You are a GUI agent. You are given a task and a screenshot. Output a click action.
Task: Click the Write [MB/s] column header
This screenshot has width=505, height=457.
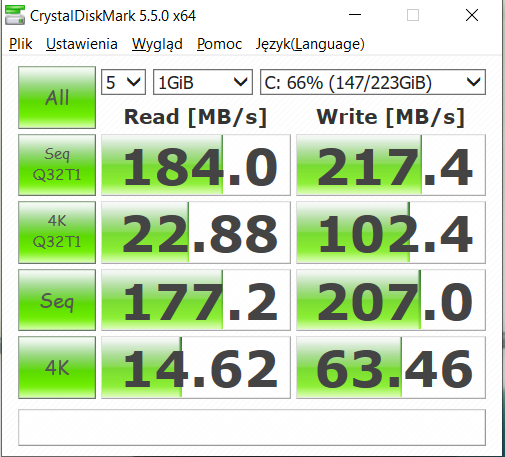point(391,117)
